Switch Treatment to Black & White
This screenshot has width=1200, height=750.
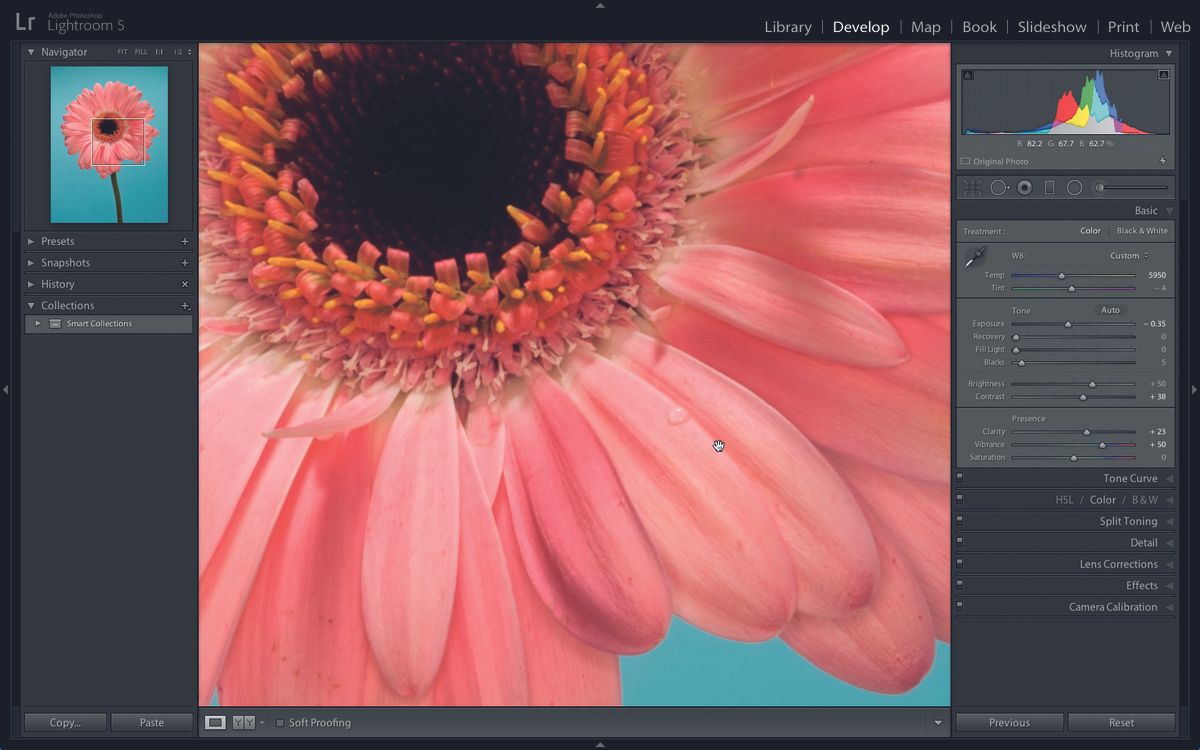point(1140,230)
